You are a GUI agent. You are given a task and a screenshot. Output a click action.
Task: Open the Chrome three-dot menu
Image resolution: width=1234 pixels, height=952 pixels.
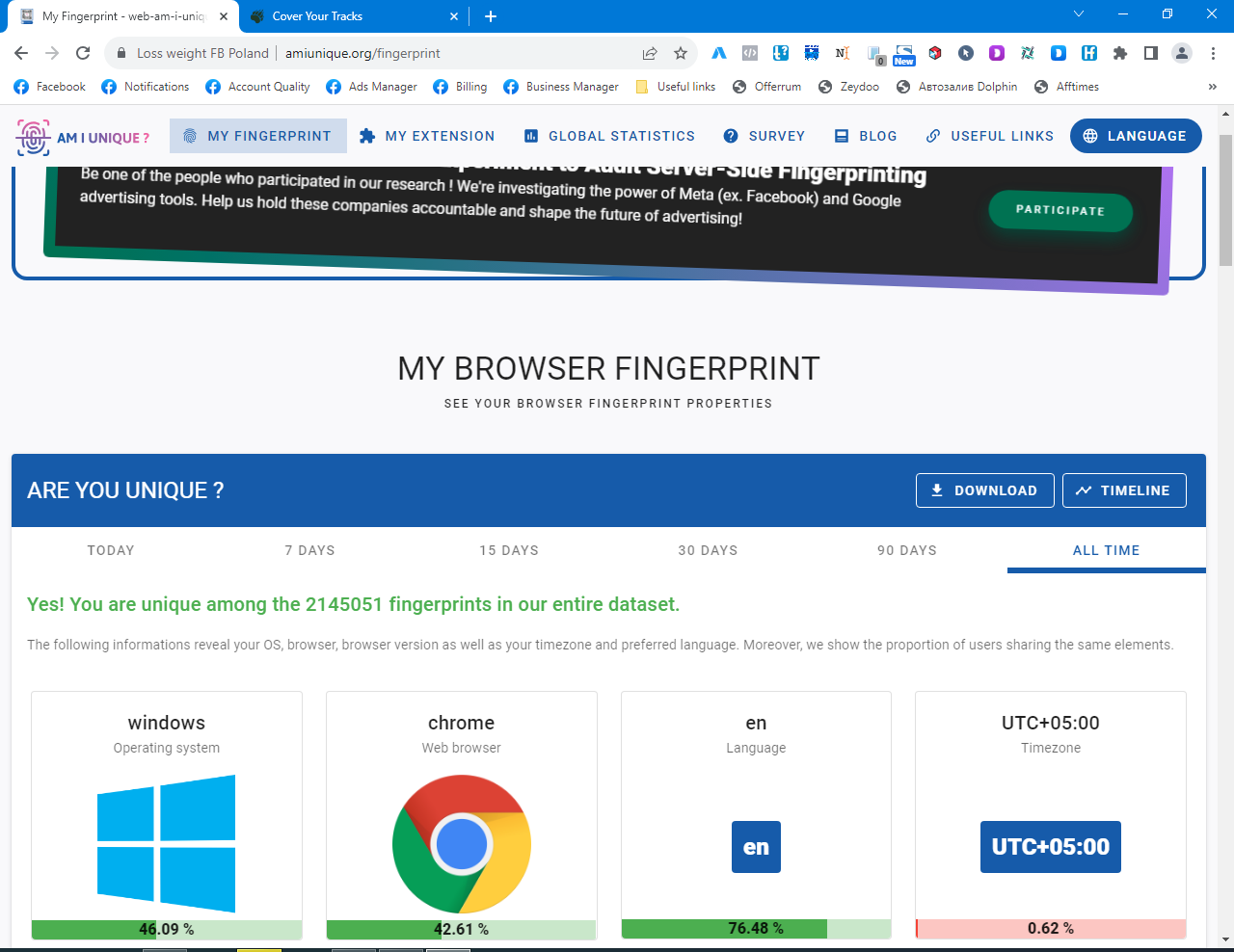tap(1213, 53)
